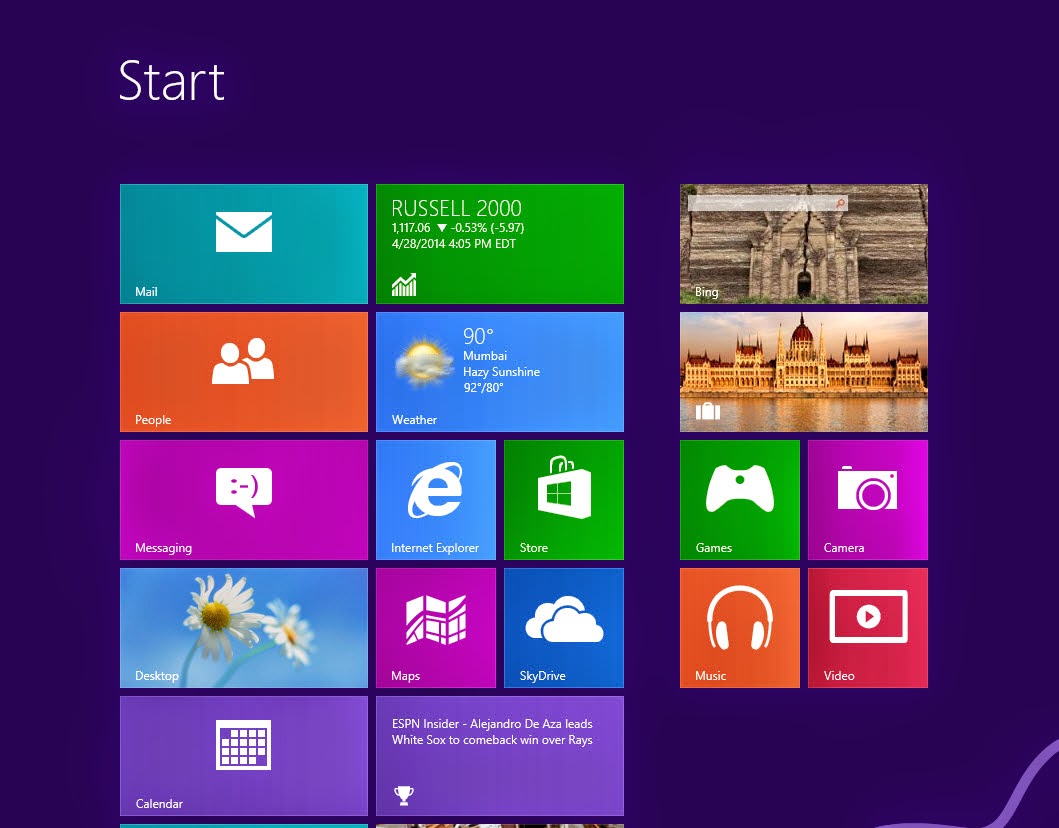Open the Music tile
This screenshot has height=828, width=1059.
point(740,627)
